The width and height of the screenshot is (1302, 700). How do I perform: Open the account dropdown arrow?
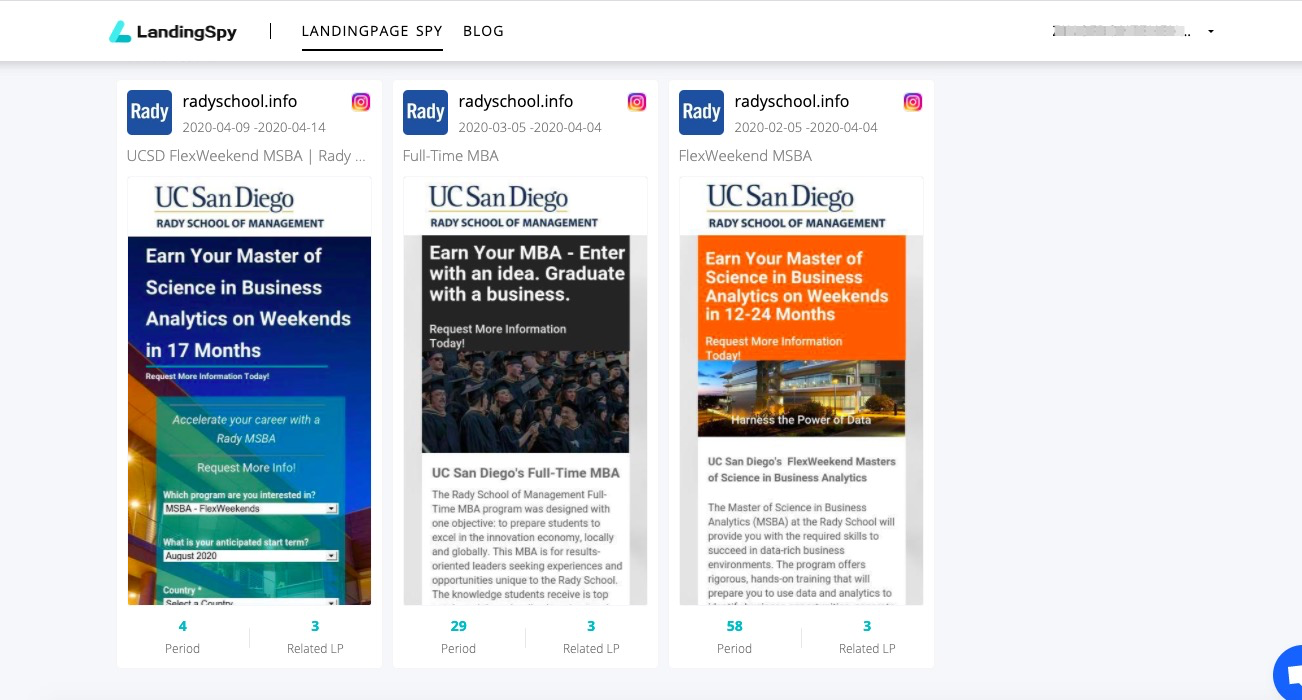tap(1211, 32)
